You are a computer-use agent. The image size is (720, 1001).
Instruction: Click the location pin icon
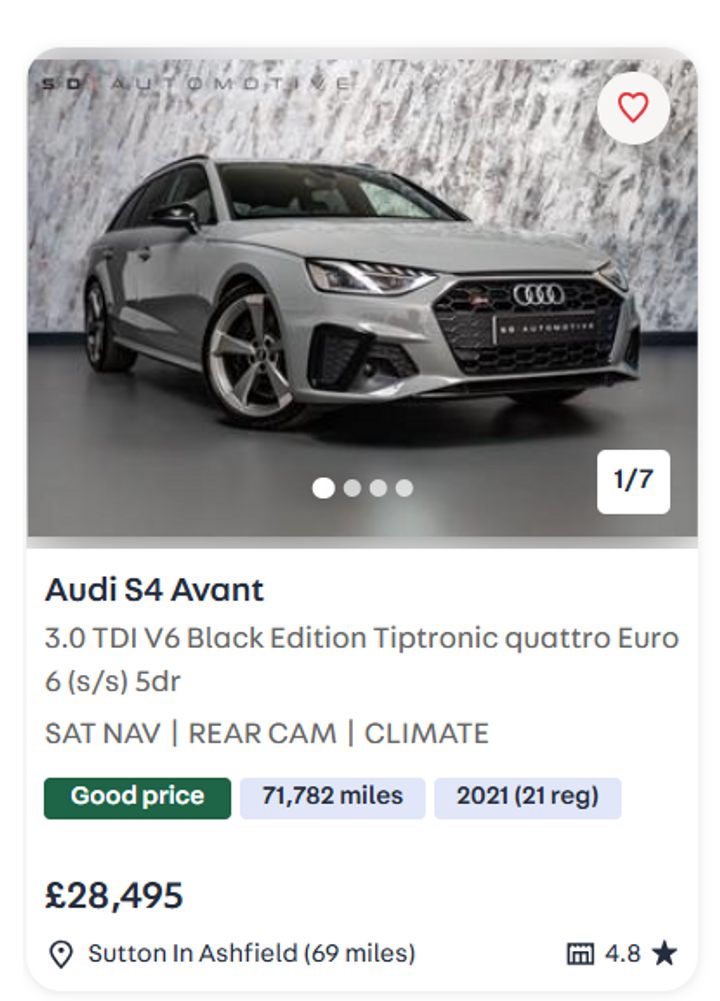pyautogui.click(x=61, y=954)
